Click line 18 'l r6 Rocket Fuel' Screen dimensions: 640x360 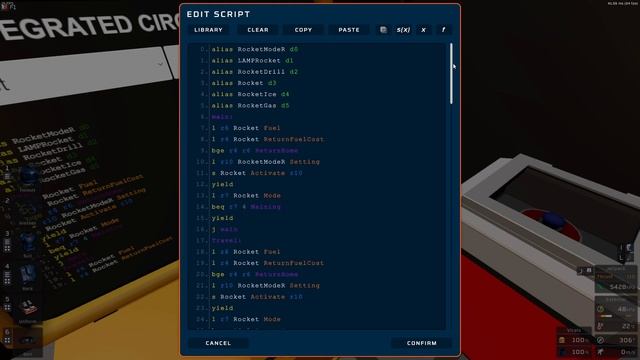pyautogui.click(x=246, y=252)
